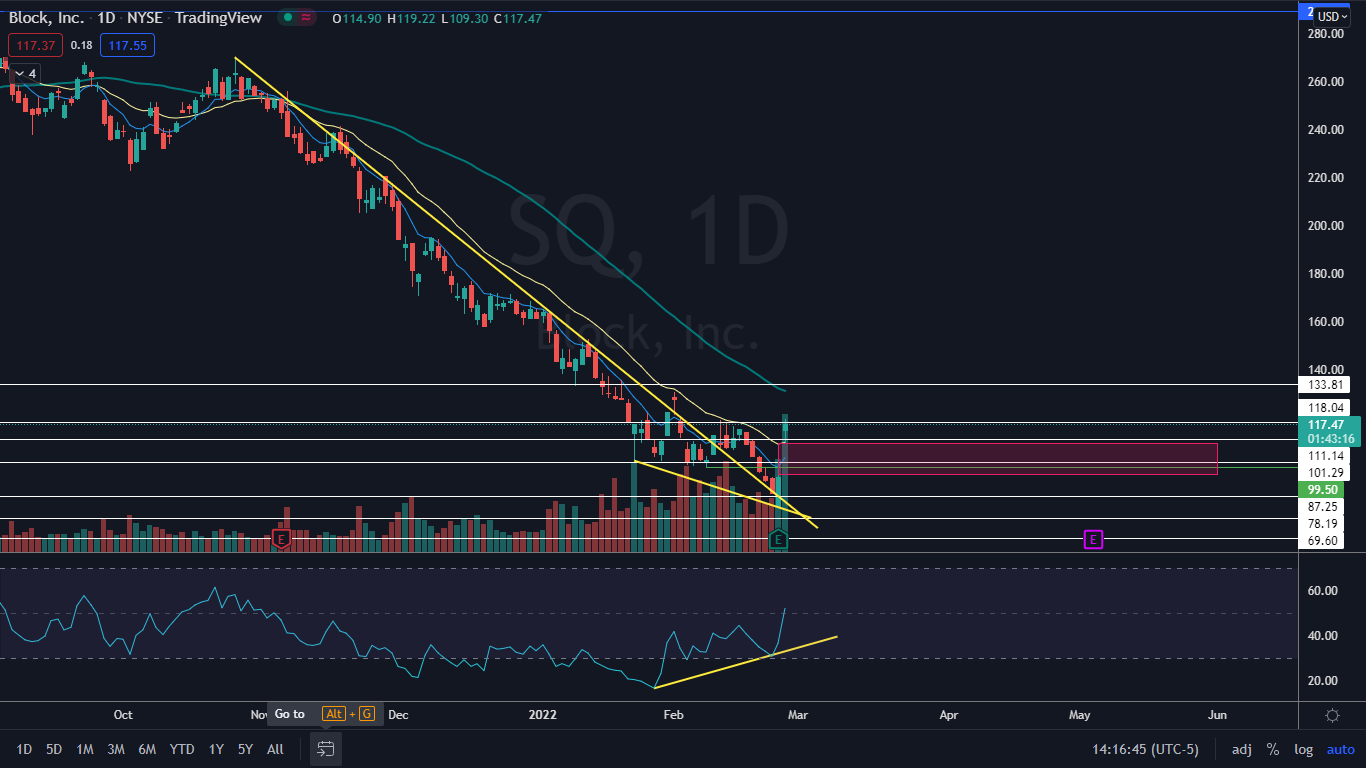Click the green market-open status dot
The image size is (1366, 768).
coord(287,18)
